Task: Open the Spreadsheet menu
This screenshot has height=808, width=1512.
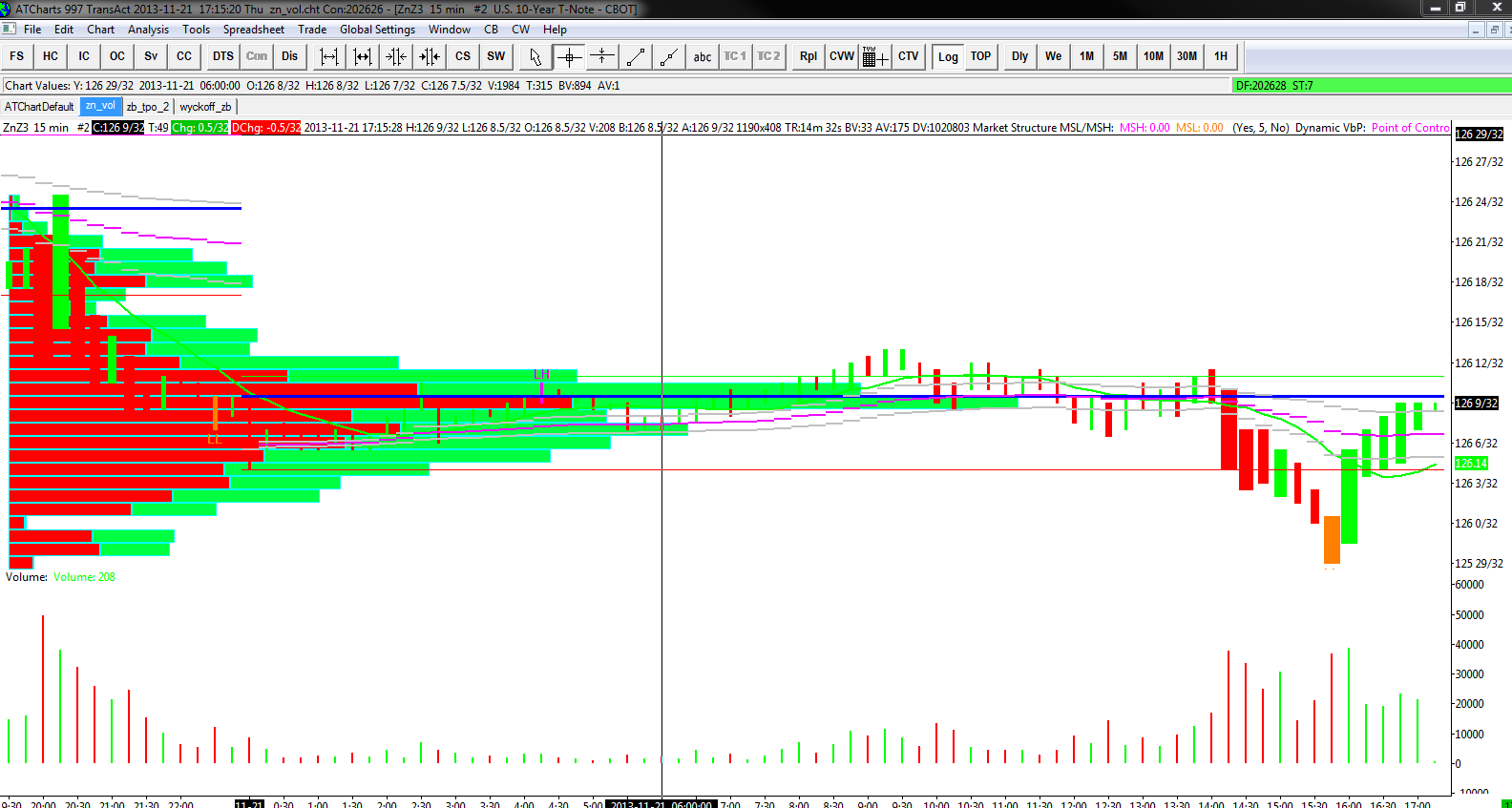Action: coord(254,30)
